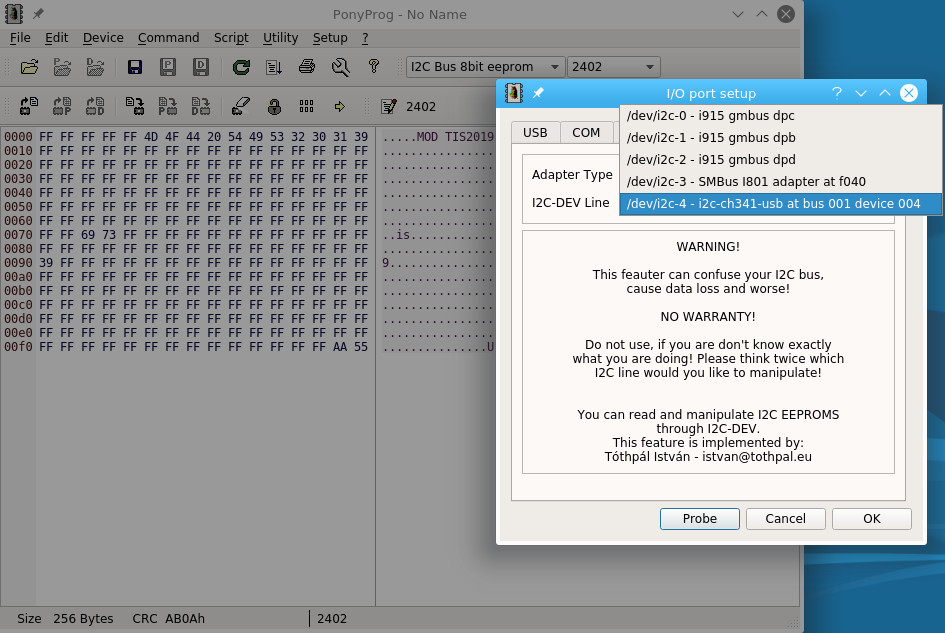Open the Command menu
This screenshot has height=633, width=945.
(168, 37)
